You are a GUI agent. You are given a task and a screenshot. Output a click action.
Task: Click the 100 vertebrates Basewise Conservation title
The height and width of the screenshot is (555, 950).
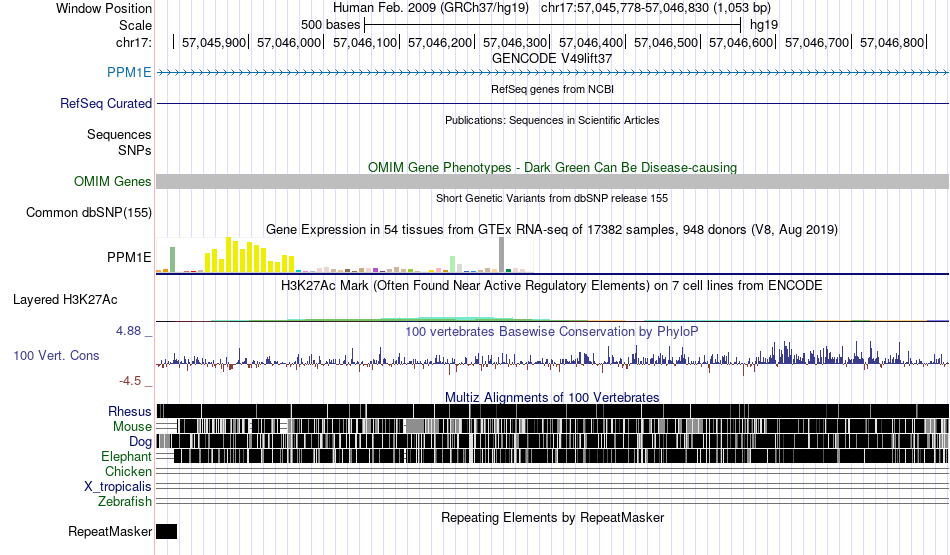pos(552,331)
